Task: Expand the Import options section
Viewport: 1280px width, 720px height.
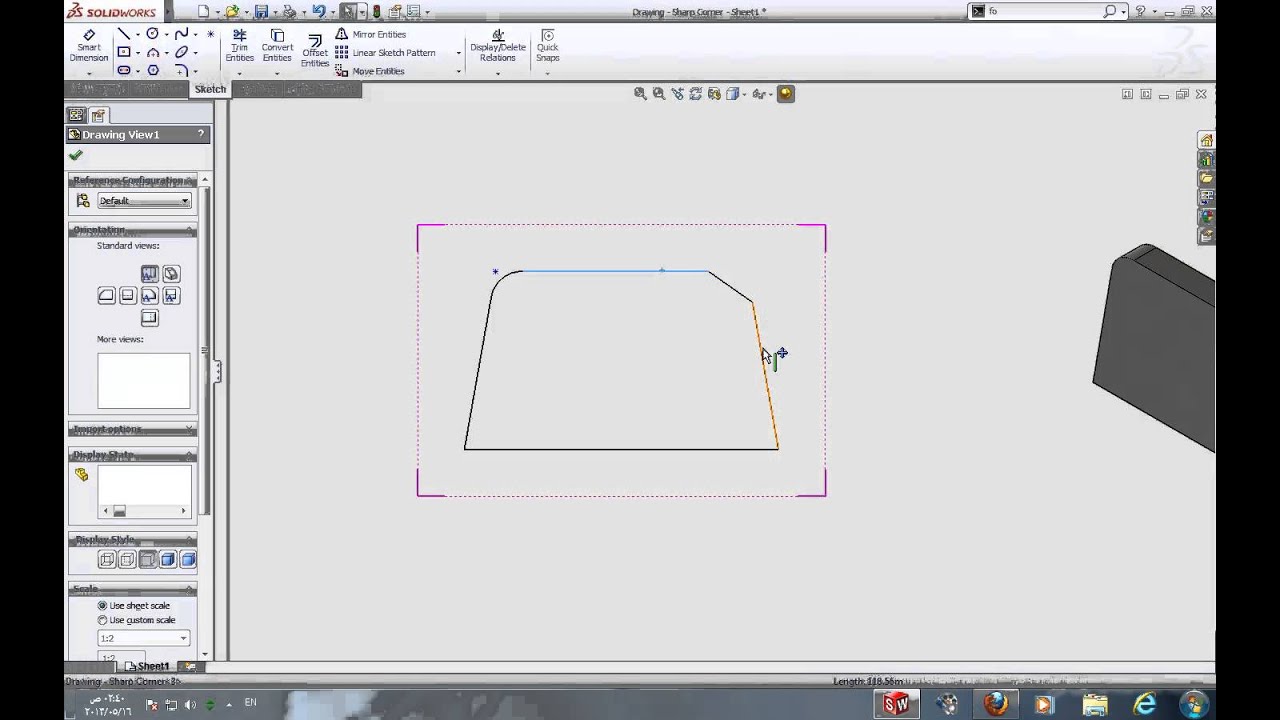Action: (133, 429)
